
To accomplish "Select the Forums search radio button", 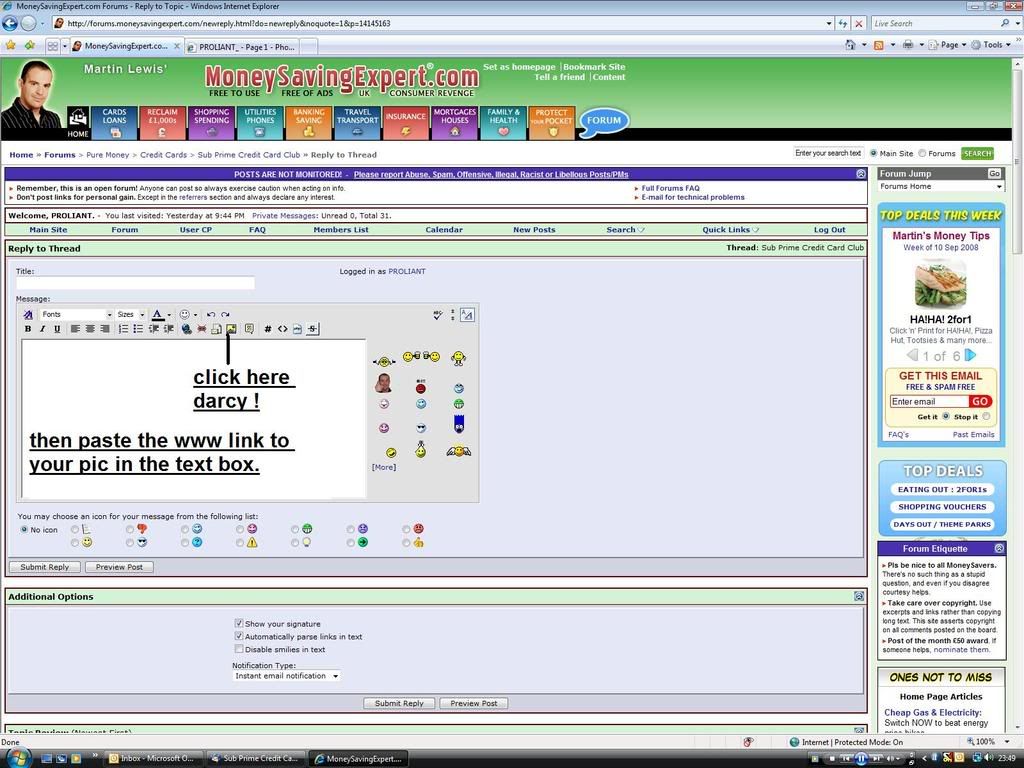I will pos(922,153).
